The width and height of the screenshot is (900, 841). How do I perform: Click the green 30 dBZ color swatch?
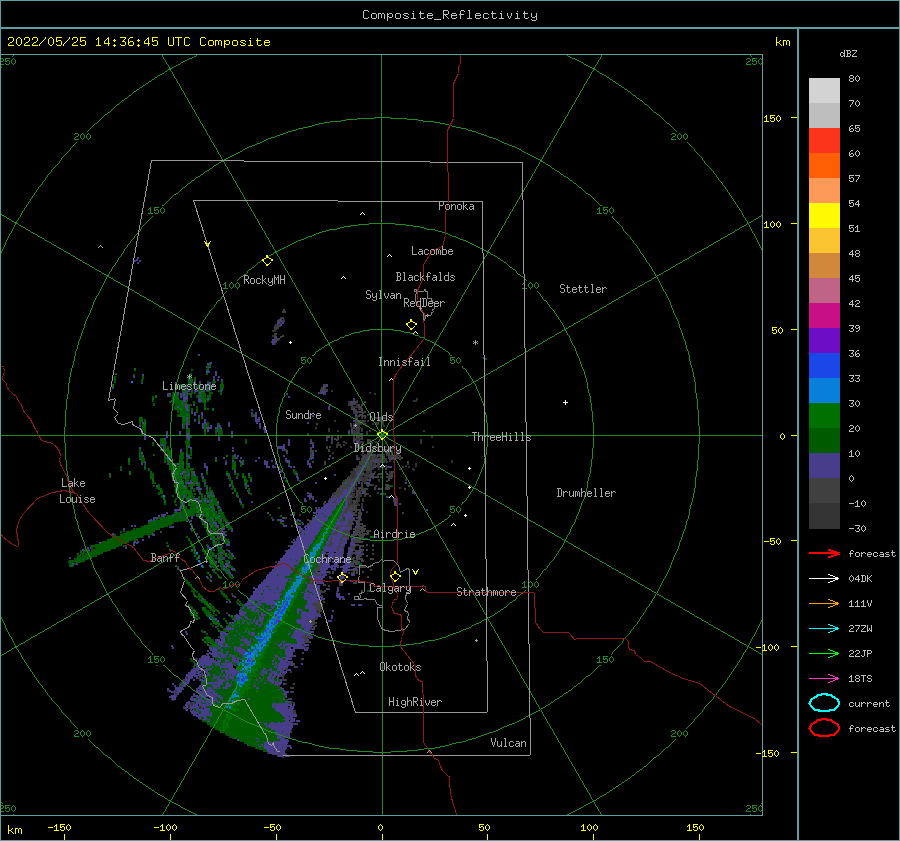824,415
